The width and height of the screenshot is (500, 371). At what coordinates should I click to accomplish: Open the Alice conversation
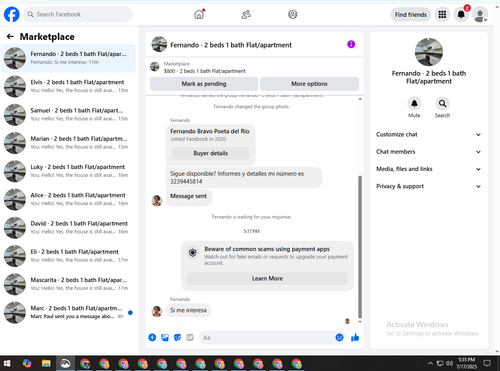coord(68,199)
